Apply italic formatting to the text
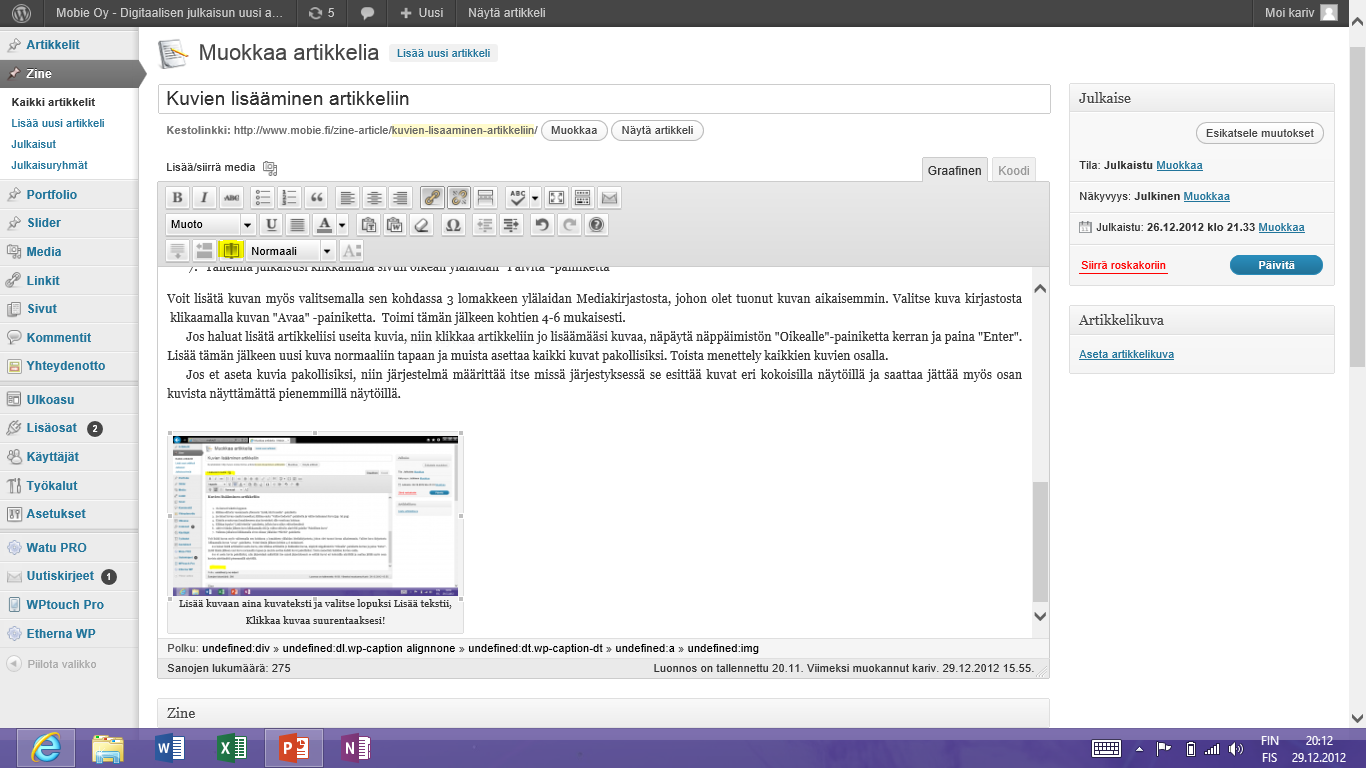Screen dimensions: 1366x768 (x=204, y=197)
